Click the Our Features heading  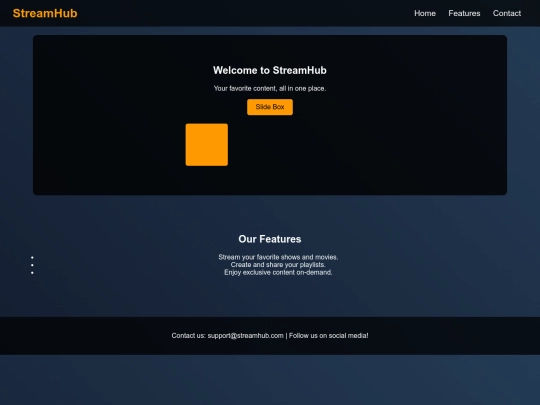point(270,239)
